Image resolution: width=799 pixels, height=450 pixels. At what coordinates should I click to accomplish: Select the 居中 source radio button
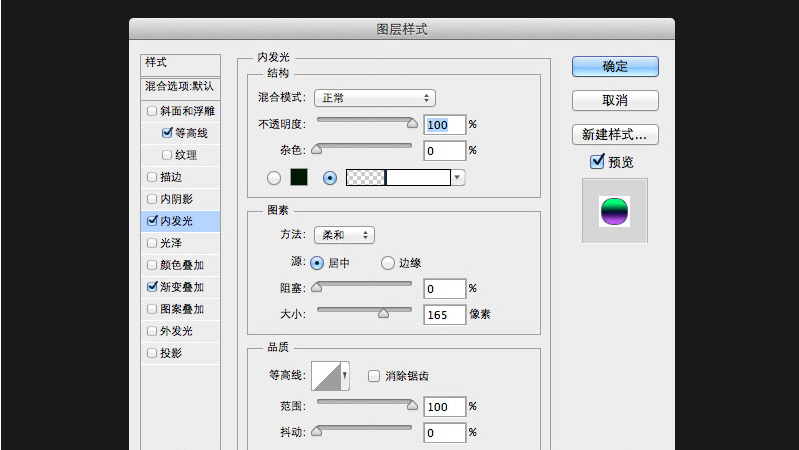pos(316,263)
